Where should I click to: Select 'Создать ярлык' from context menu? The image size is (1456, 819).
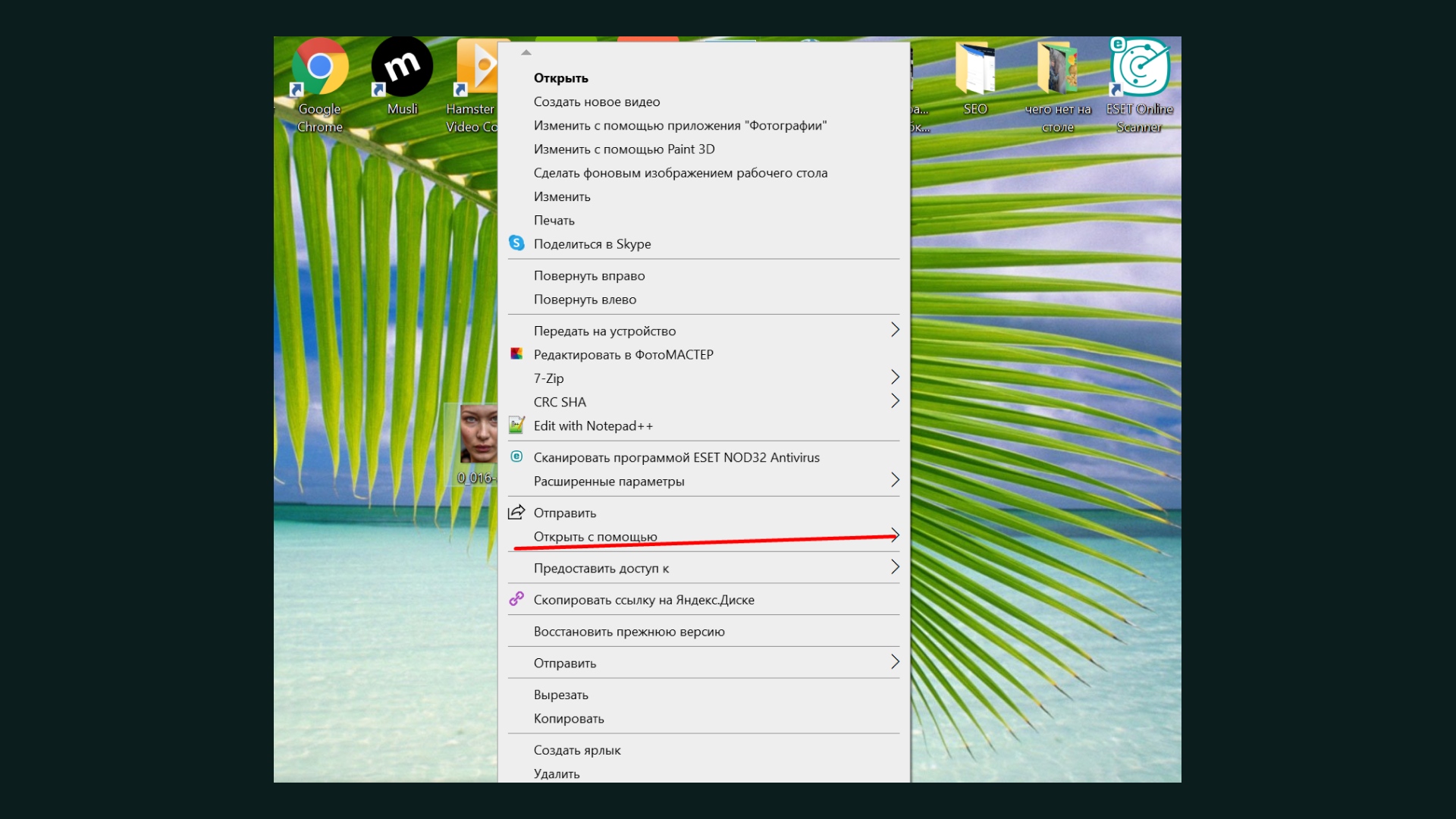[576, 750]
